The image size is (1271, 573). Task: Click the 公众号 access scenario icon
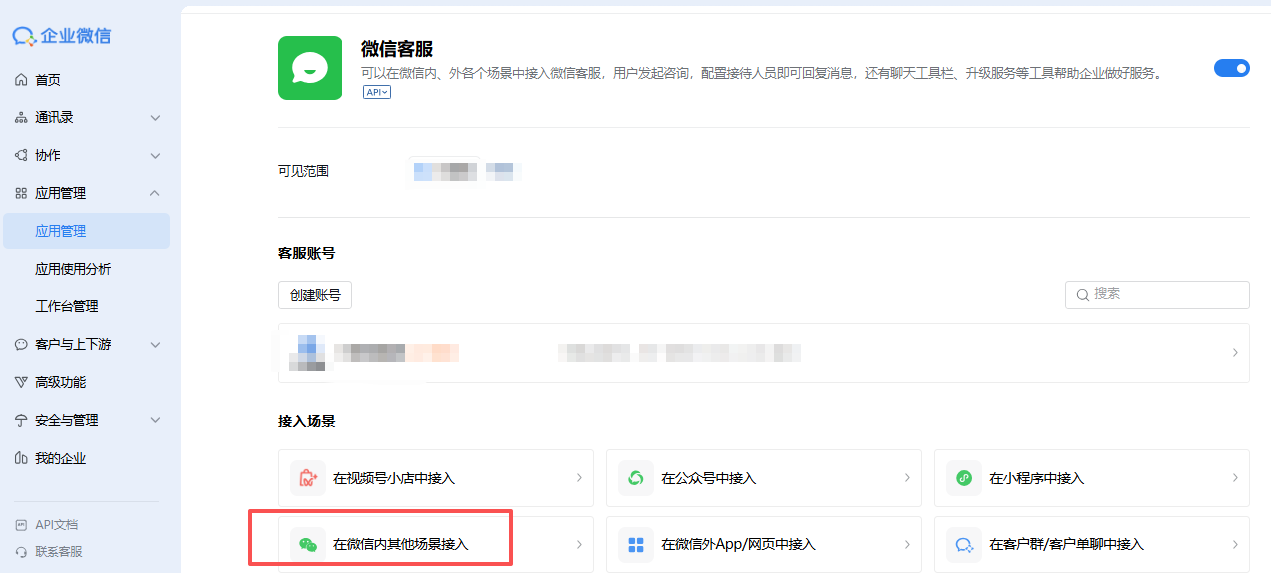636,478
